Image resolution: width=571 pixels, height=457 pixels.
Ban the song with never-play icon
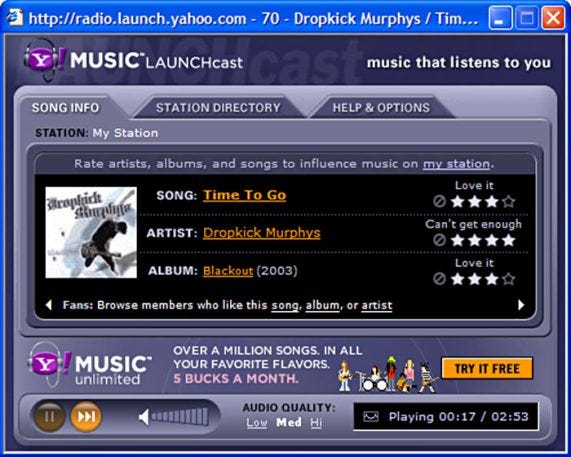pyautogui.click(x=440, y=201)
